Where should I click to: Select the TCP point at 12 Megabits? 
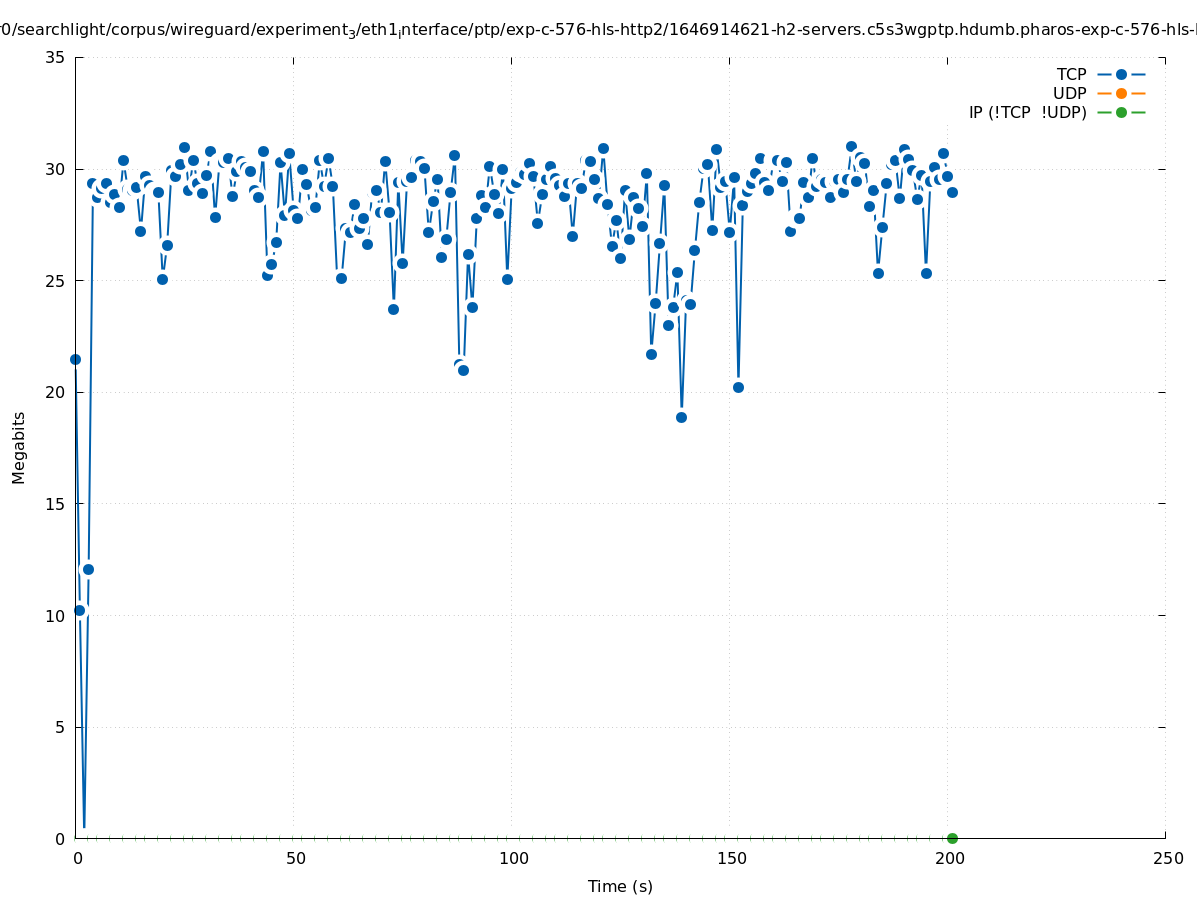click(x=88, y=569)
